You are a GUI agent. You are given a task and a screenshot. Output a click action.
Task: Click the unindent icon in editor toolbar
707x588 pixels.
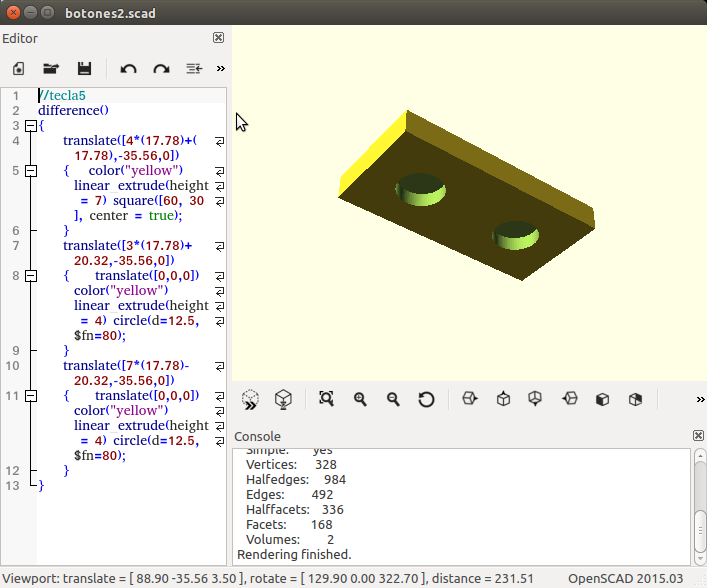pos(194,69)
